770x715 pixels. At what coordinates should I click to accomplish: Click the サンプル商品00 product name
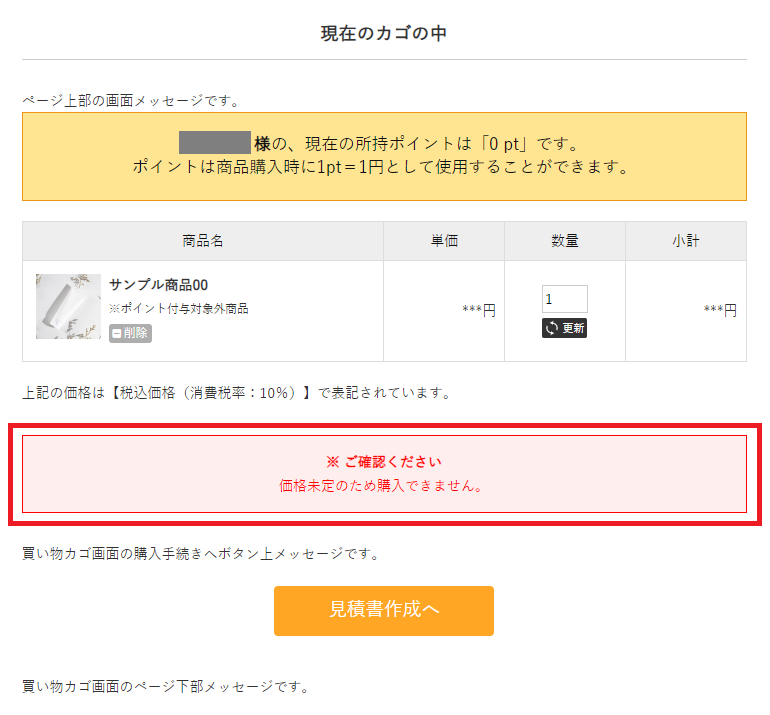pos(158,285)
